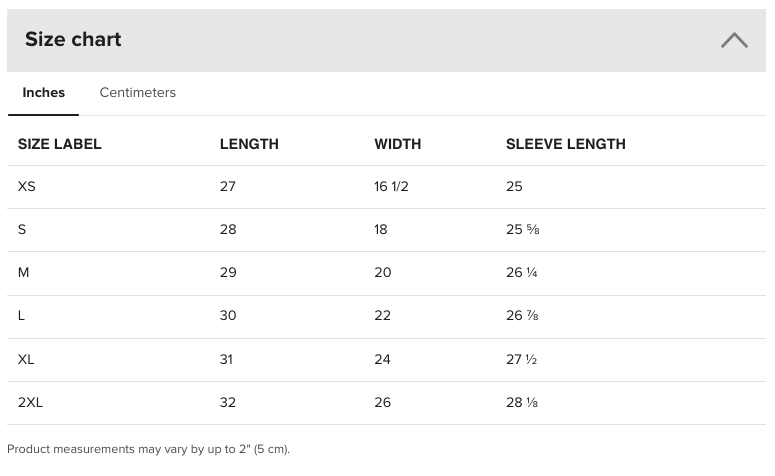Click the 26 ¼ sleeve length value
This screenshot has width=775, height=476.
pyautogui.click(x=523, y=272)
